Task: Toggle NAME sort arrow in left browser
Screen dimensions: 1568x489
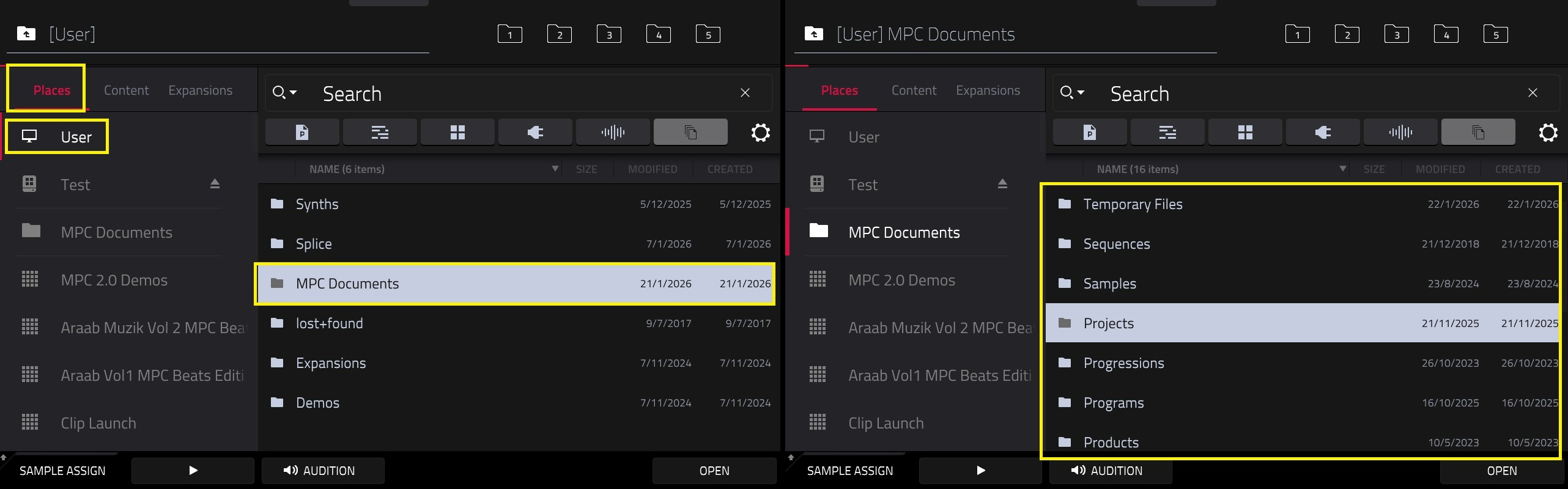Action: coord(555,169)
